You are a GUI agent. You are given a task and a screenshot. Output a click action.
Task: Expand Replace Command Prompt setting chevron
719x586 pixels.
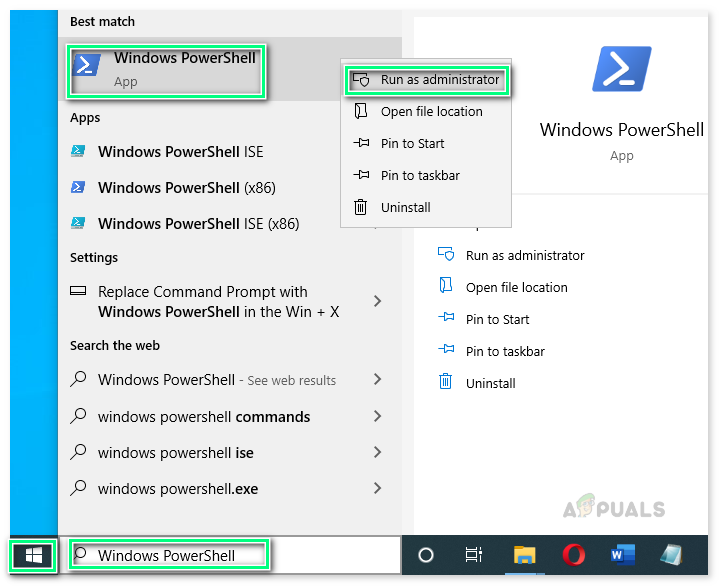click(x=377, y=301)
